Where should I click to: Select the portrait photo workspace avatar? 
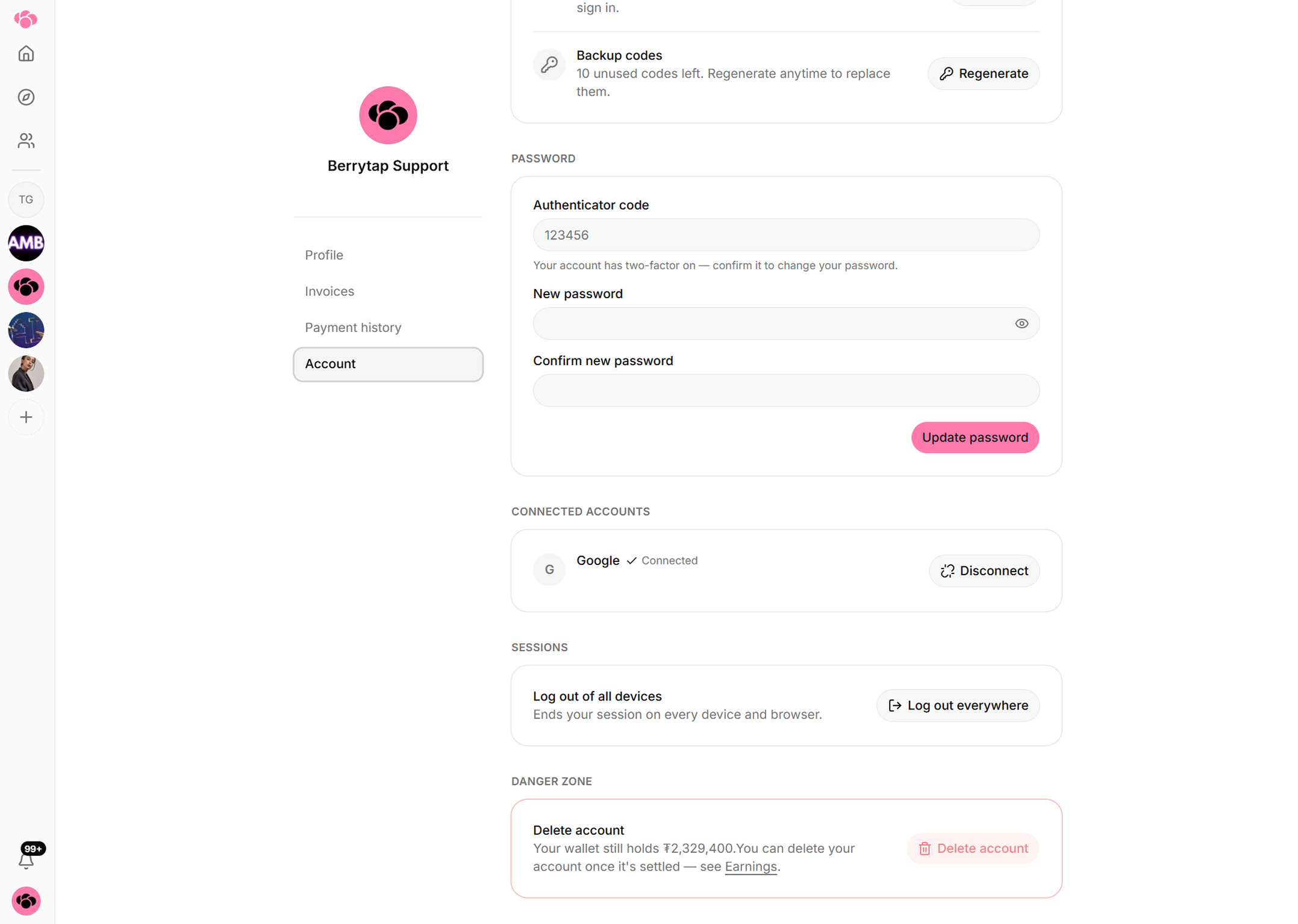tap(26, 373)
